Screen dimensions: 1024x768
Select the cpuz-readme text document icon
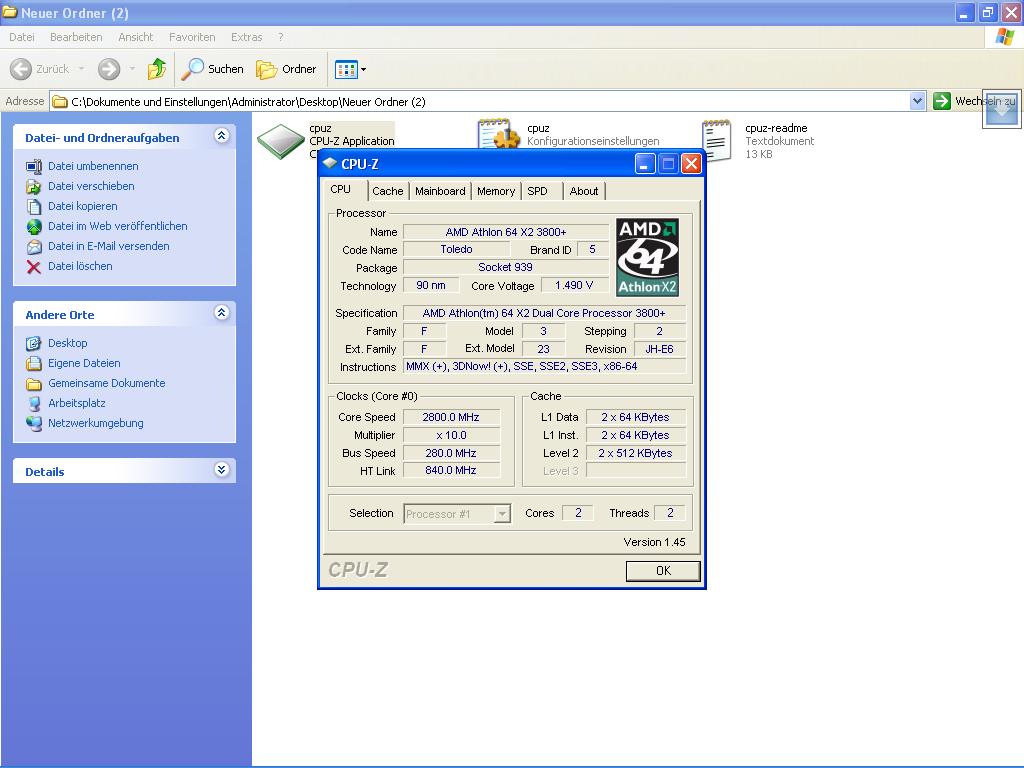[717, 140]
